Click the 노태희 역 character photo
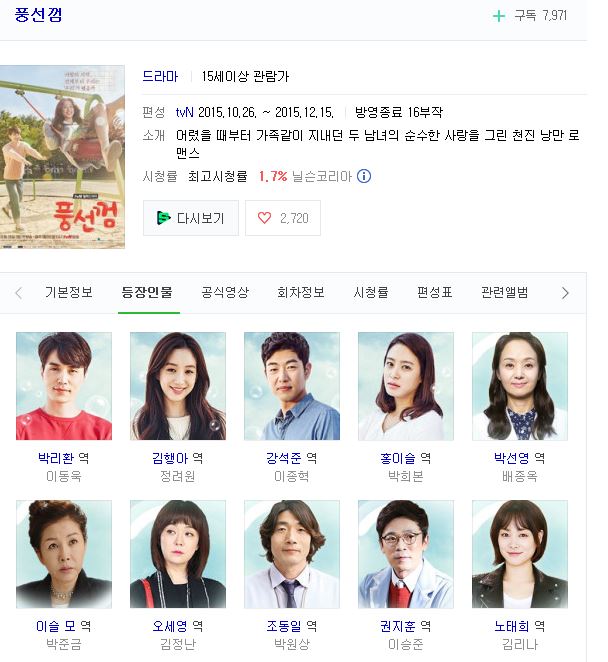 pyautogui.click(x=520, y=554)
